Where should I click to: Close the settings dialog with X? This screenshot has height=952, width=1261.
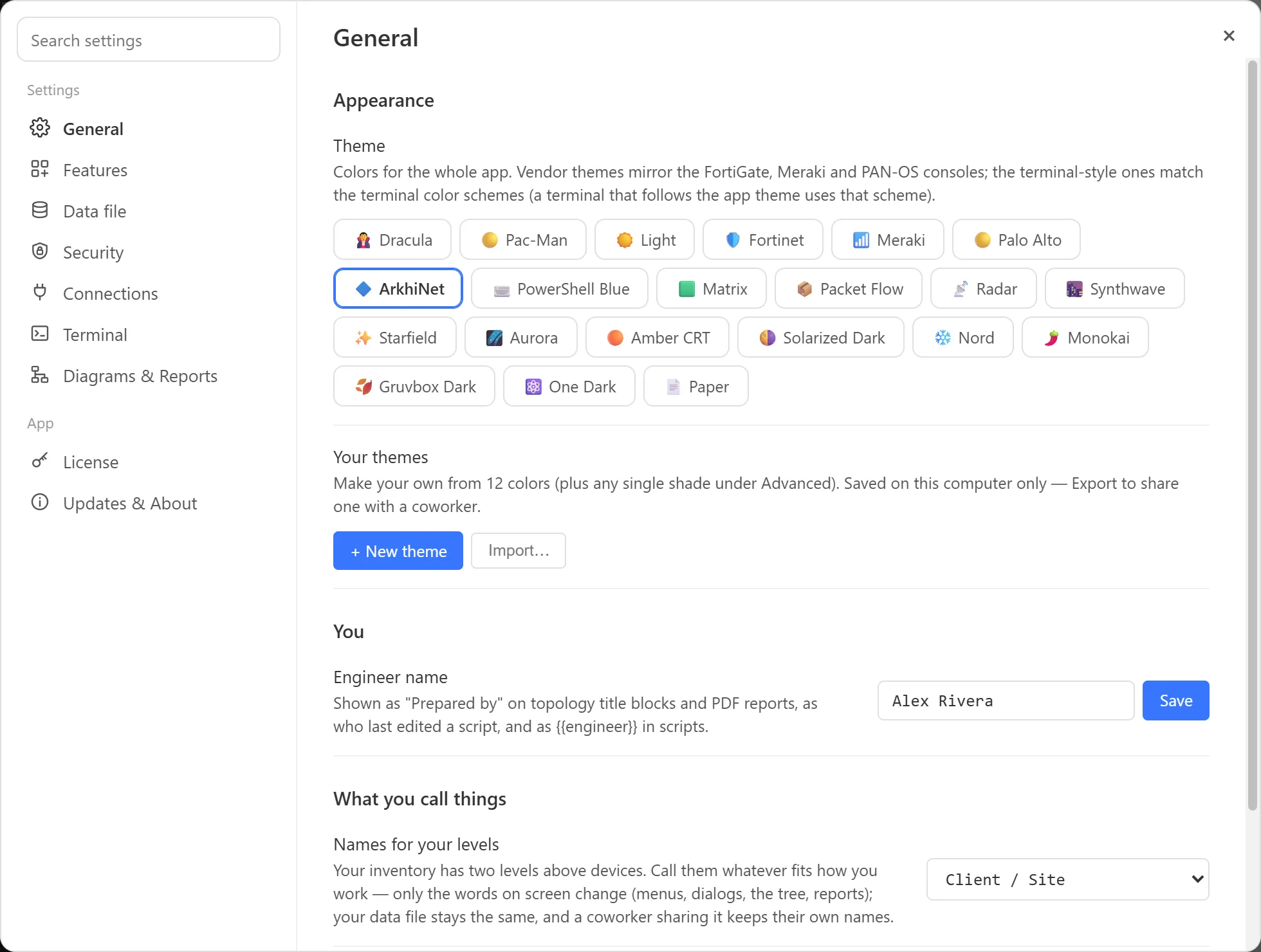(x=1229, y=36)
